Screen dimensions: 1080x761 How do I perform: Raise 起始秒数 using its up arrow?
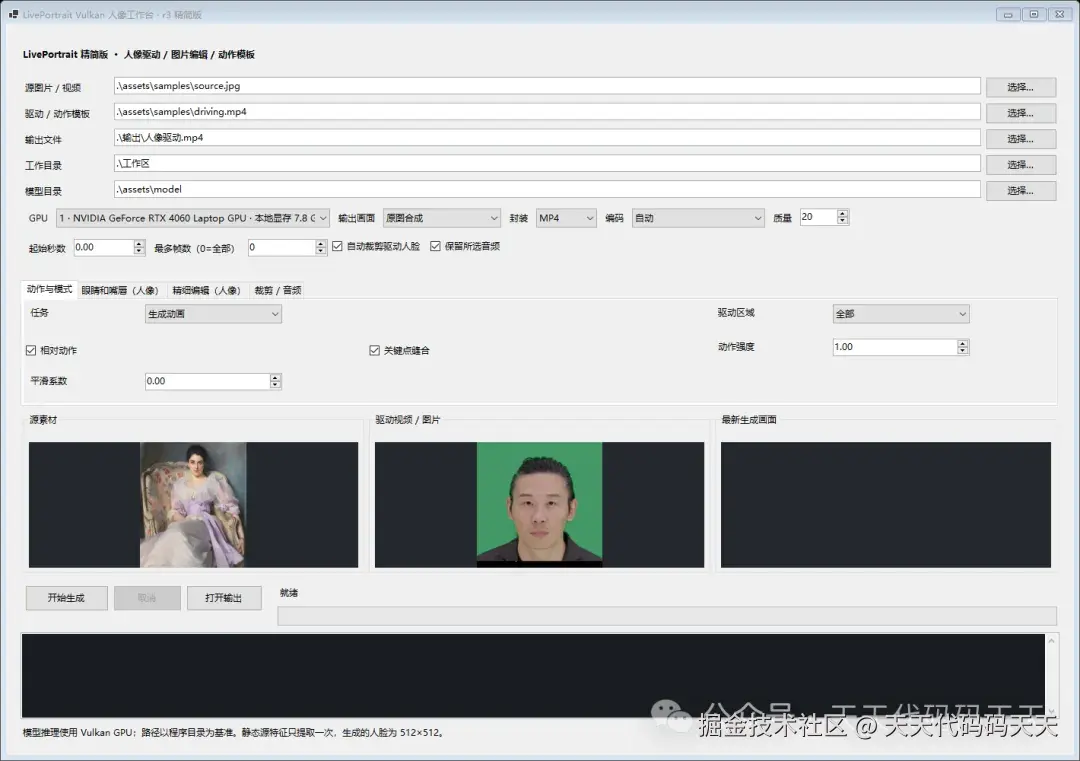pyautogui.click(x=139, y=244)
